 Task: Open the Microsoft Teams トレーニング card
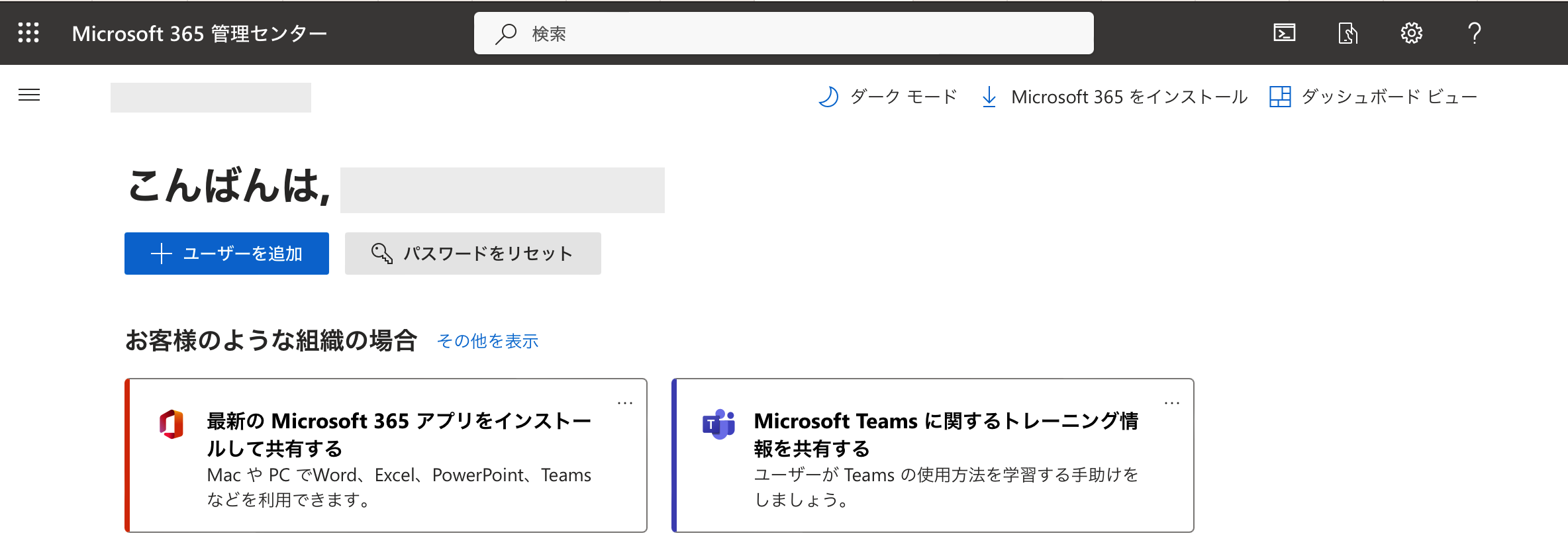tap(933, 455)
